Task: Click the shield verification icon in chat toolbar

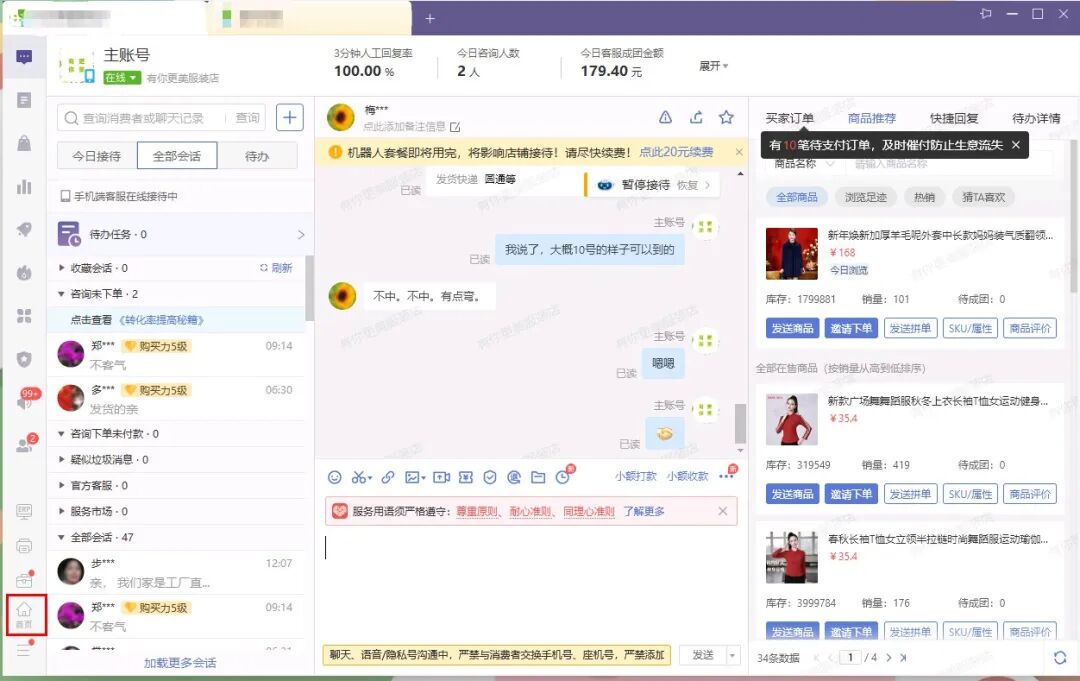Action: click(490, 477)
